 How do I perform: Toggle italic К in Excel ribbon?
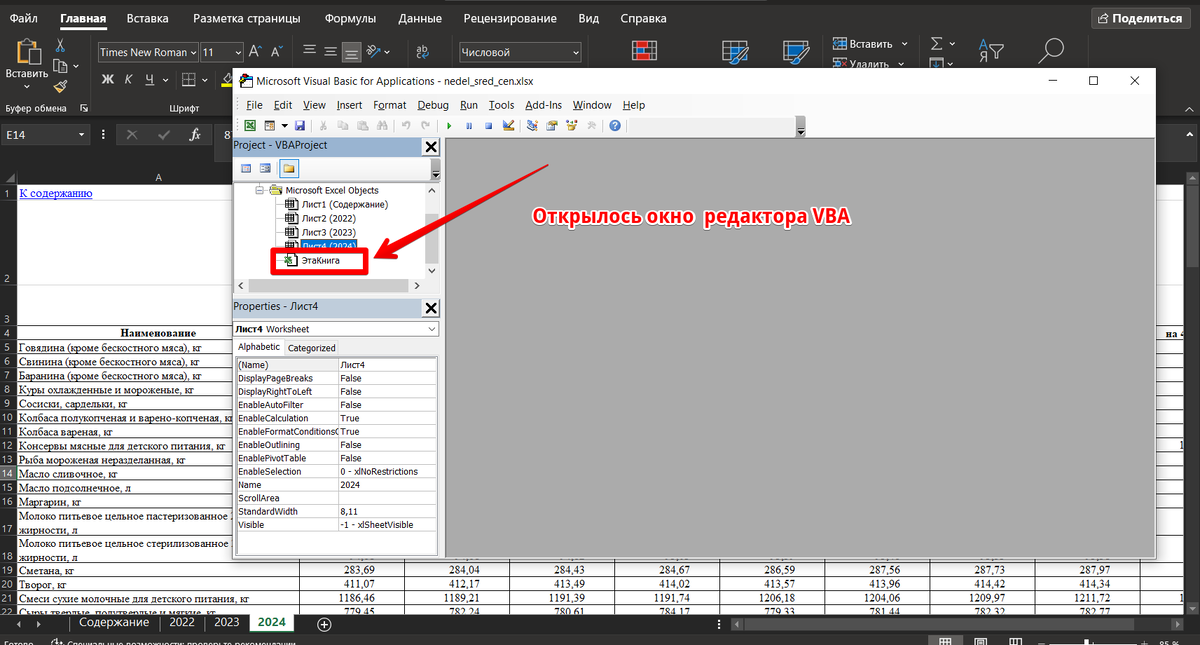[129, 80]
